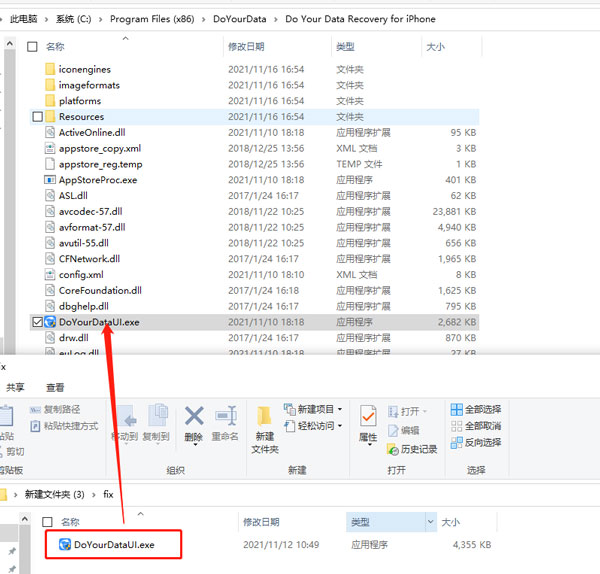Image resolution: width=600 pixels, height=574 pixels.
Task: Toggle the Resources folder row checkbox
Action: click(x=38, y=117)
